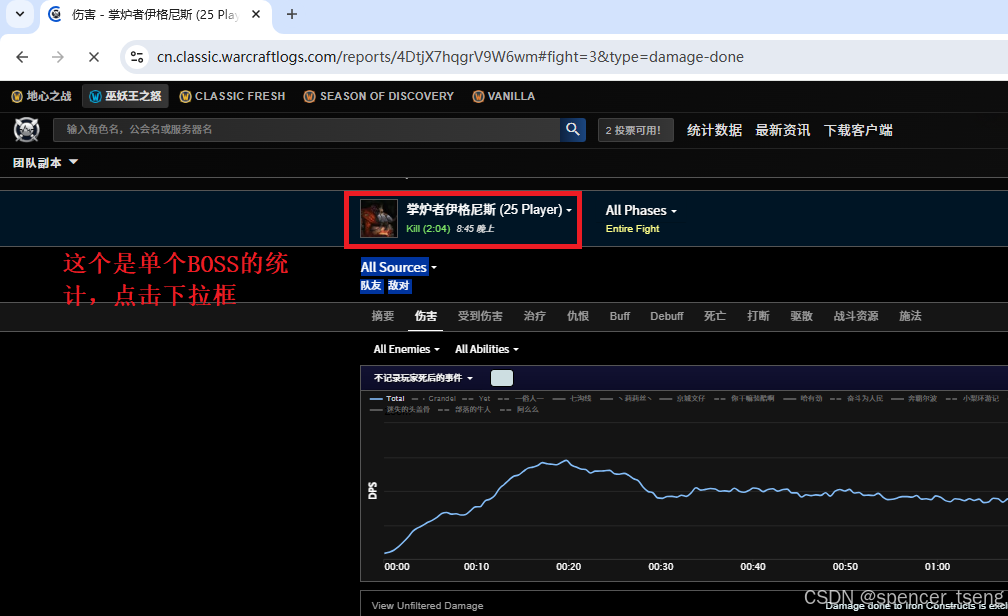The height and width of the screenshot is (616, 1008).
Task: Click the Warcraft Logs site logo
Action: (27, 130)
